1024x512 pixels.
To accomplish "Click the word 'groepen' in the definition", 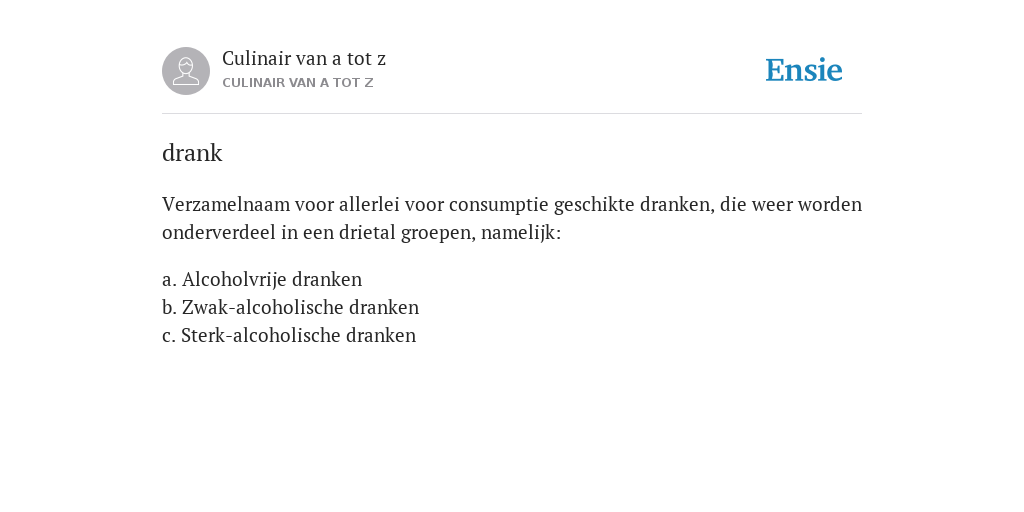I will pyautogui.click(x=438, y=233).
